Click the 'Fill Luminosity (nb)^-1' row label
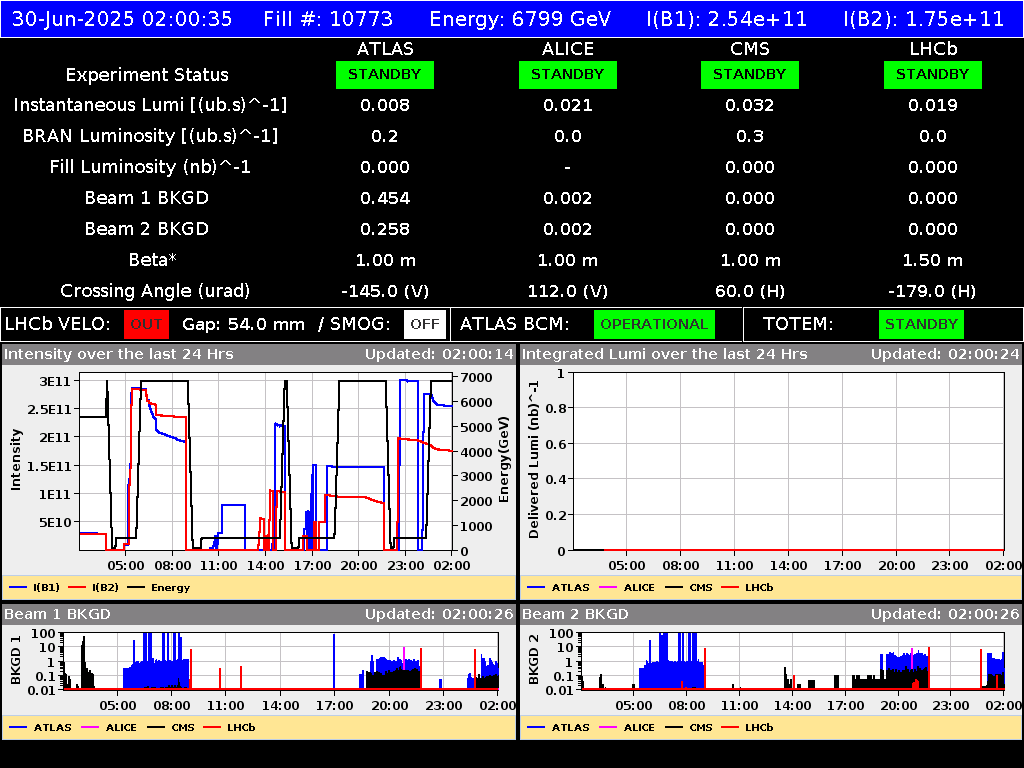 pos(150,167)
